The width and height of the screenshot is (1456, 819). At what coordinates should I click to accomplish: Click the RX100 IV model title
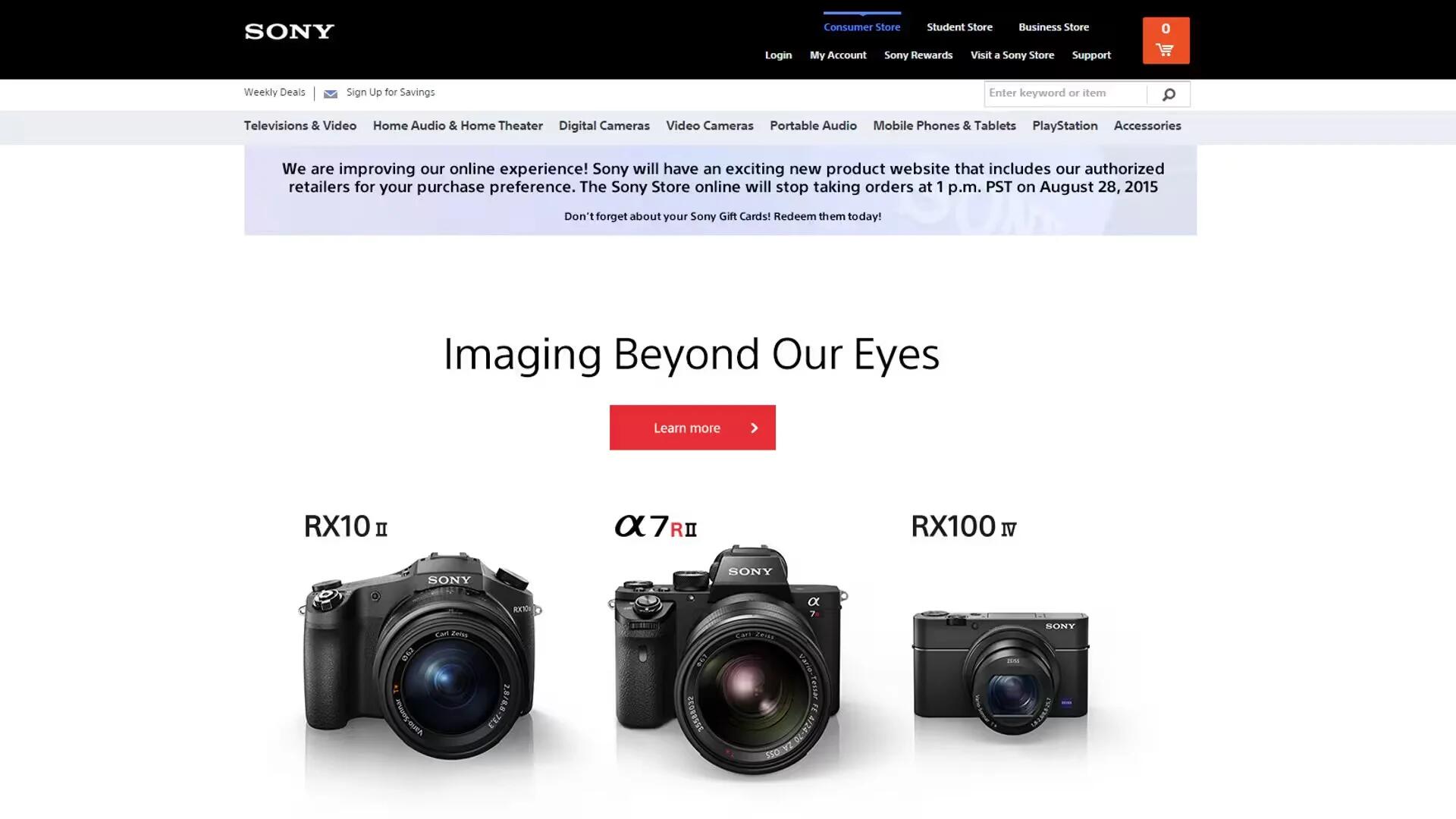(964, 526)
